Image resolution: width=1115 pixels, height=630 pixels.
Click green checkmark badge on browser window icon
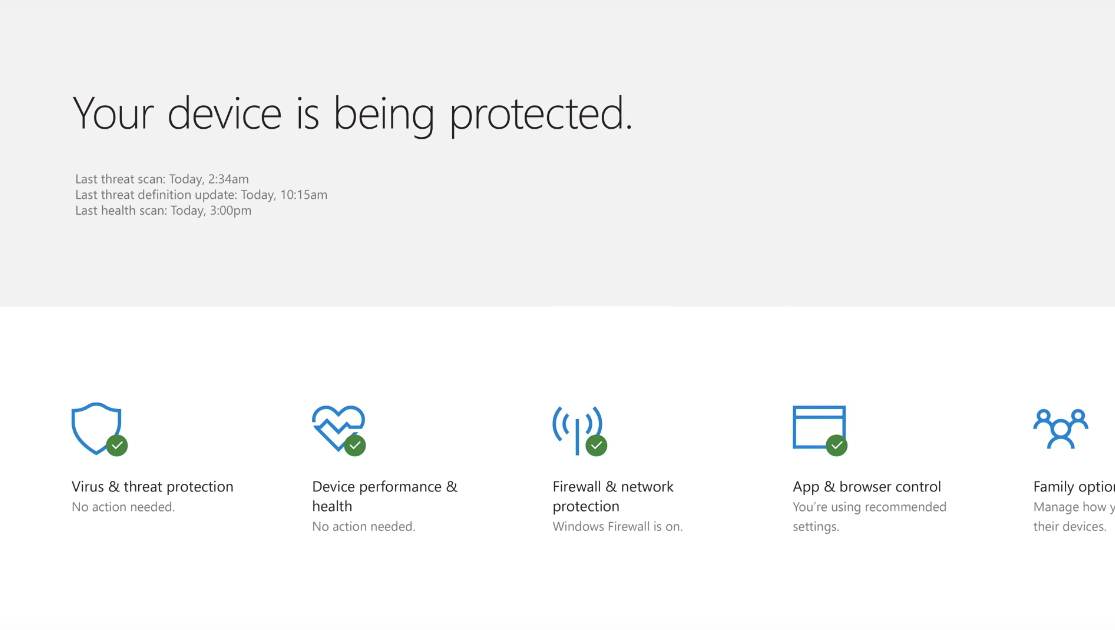coord(837,445)
